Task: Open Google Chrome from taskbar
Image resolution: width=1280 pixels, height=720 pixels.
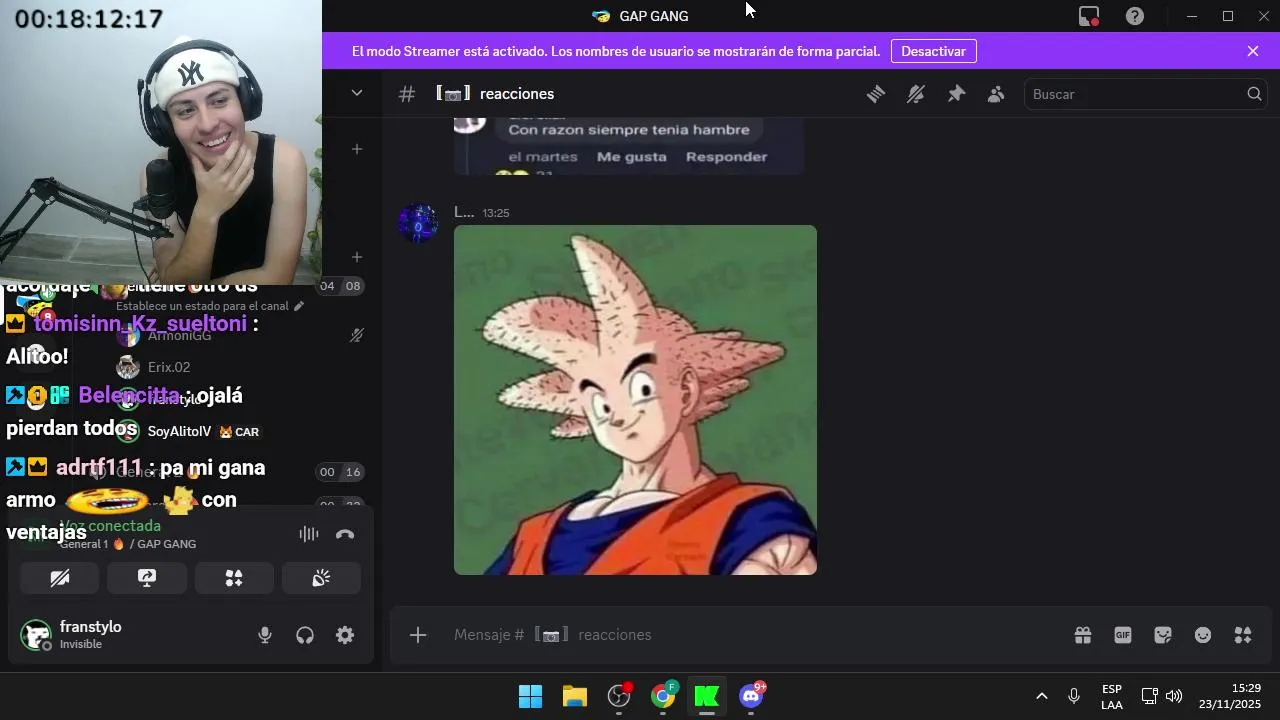Action: coord(663,696)
